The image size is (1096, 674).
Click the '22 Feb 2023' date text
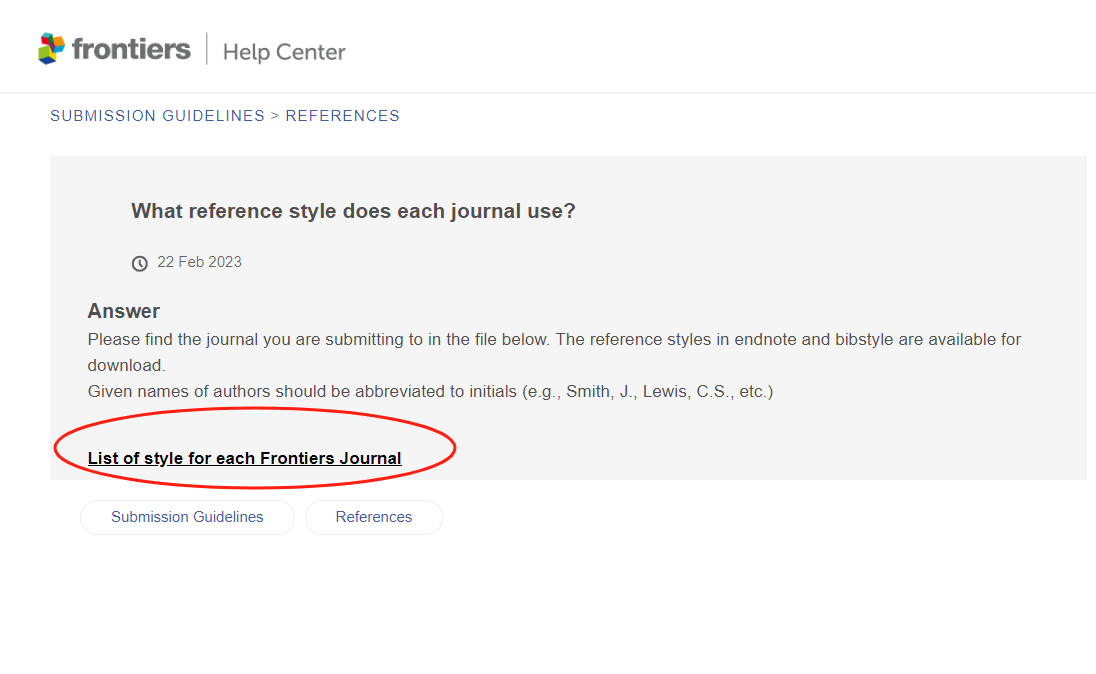(199, 262)
